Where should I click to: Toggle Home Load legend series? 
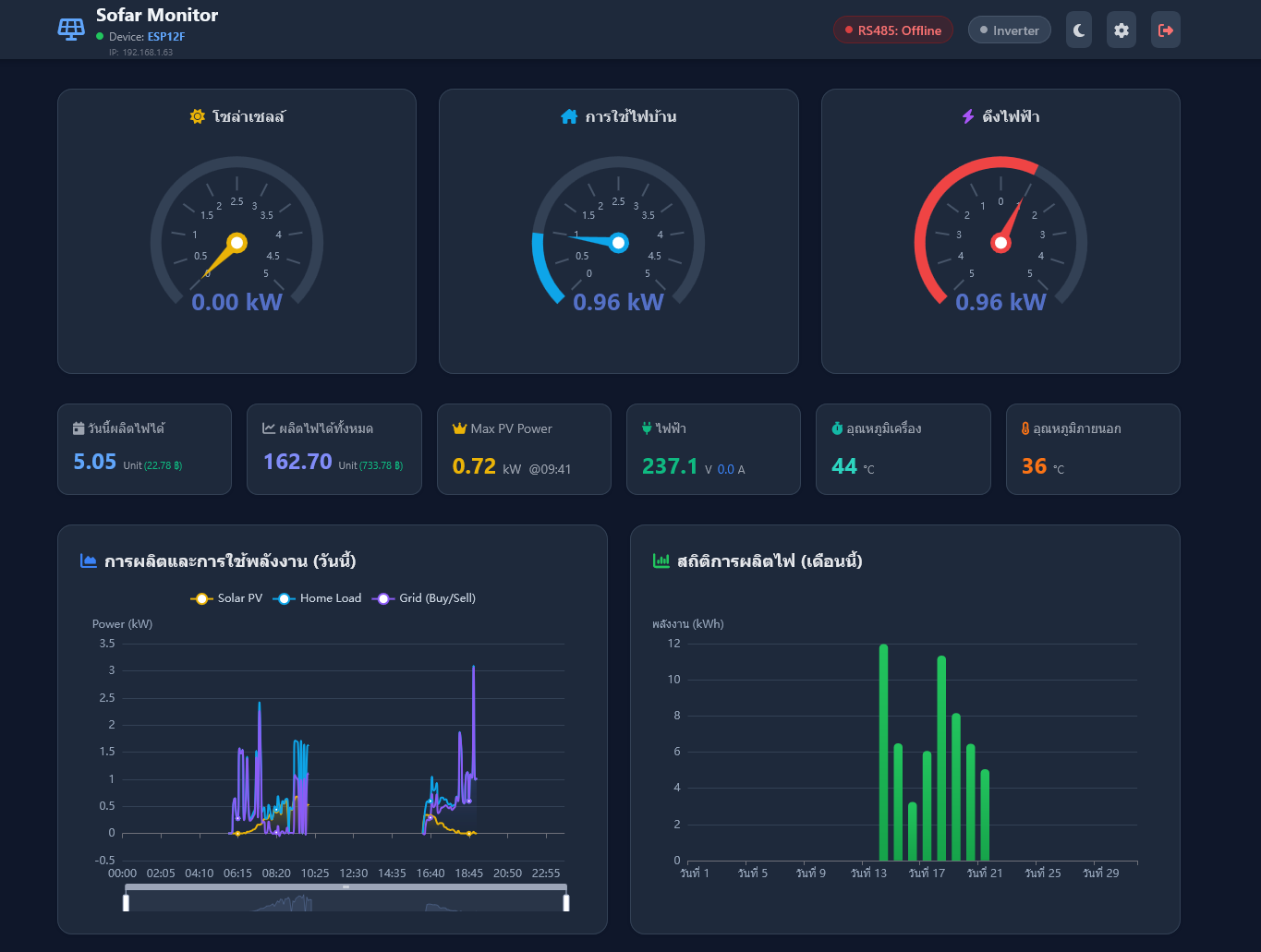point(318,598)
